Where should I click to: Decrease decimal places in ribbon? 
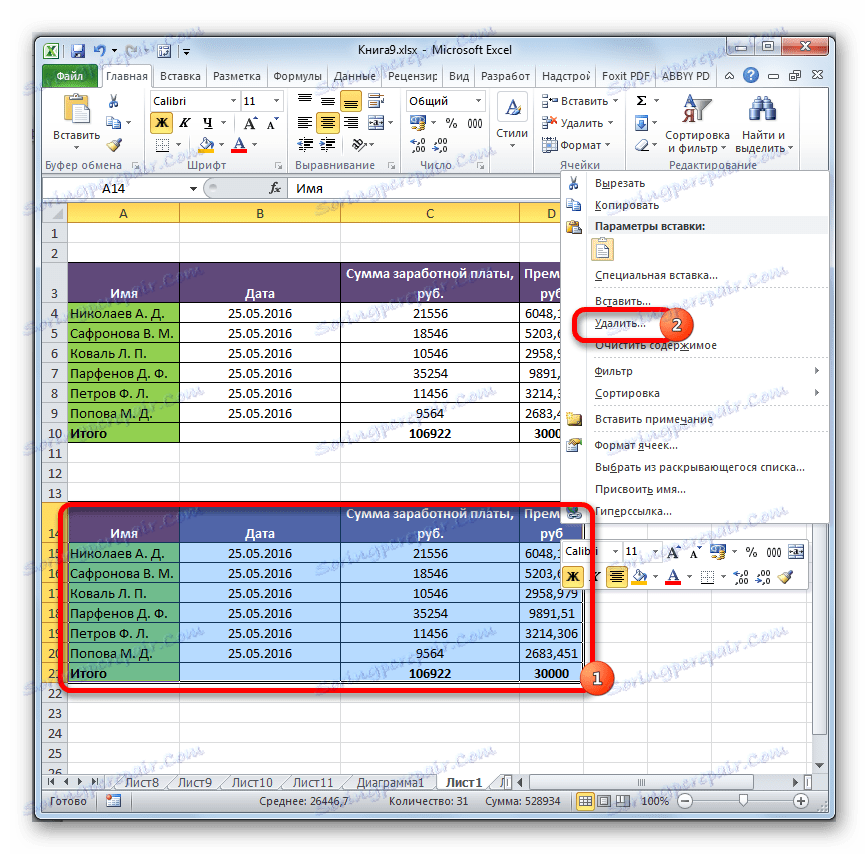pos(441,145)
